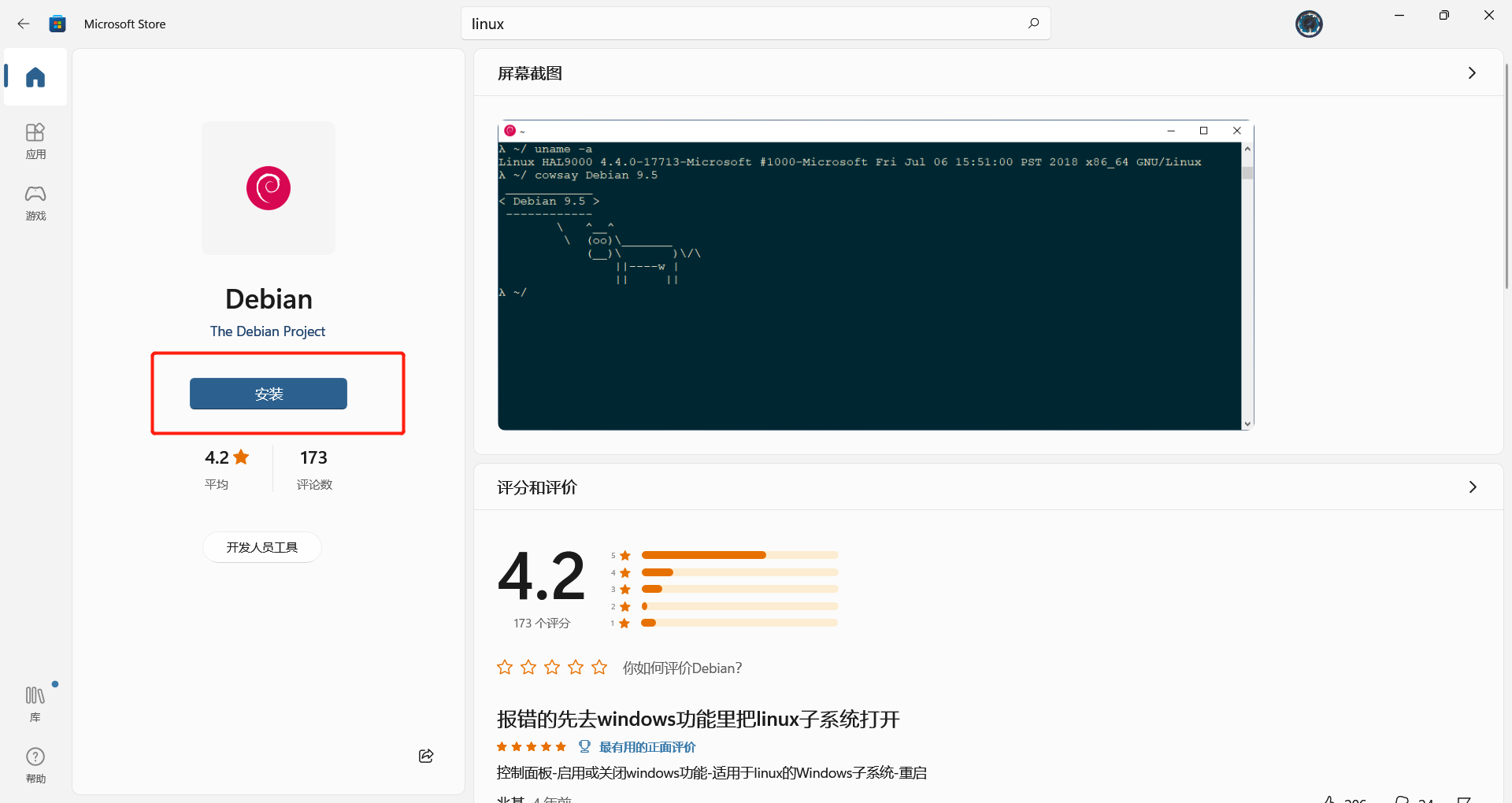Expand the 屏幕截图 section arrow
This screenshot has width=1512, height=803.
pyautogui.click(x=1472, y=73)
